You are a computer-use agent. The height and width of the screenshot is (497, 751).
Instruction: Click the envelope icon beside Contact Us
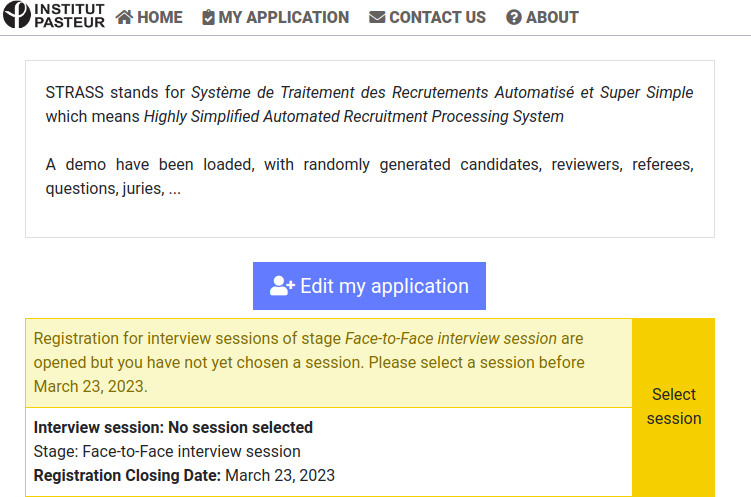point(377,17)
